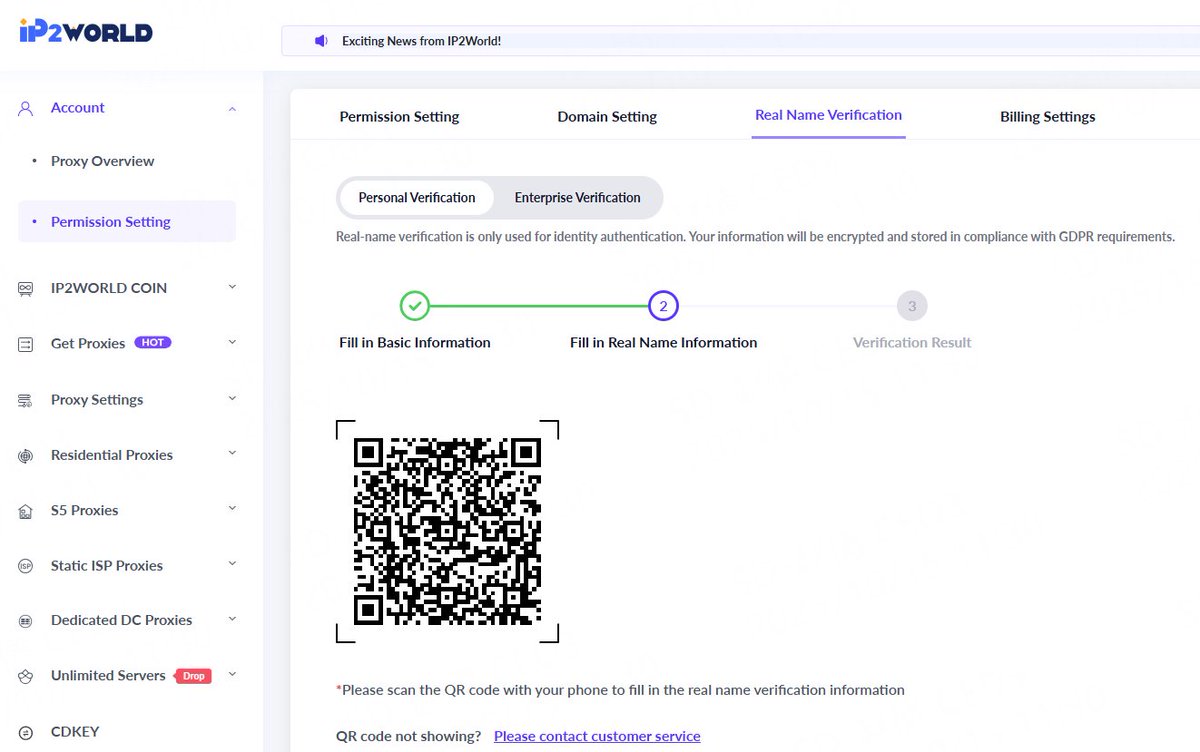Click the Unlimited Servers icon
The height and width of the screenshot is (752, 1200).
pos(26,676)
